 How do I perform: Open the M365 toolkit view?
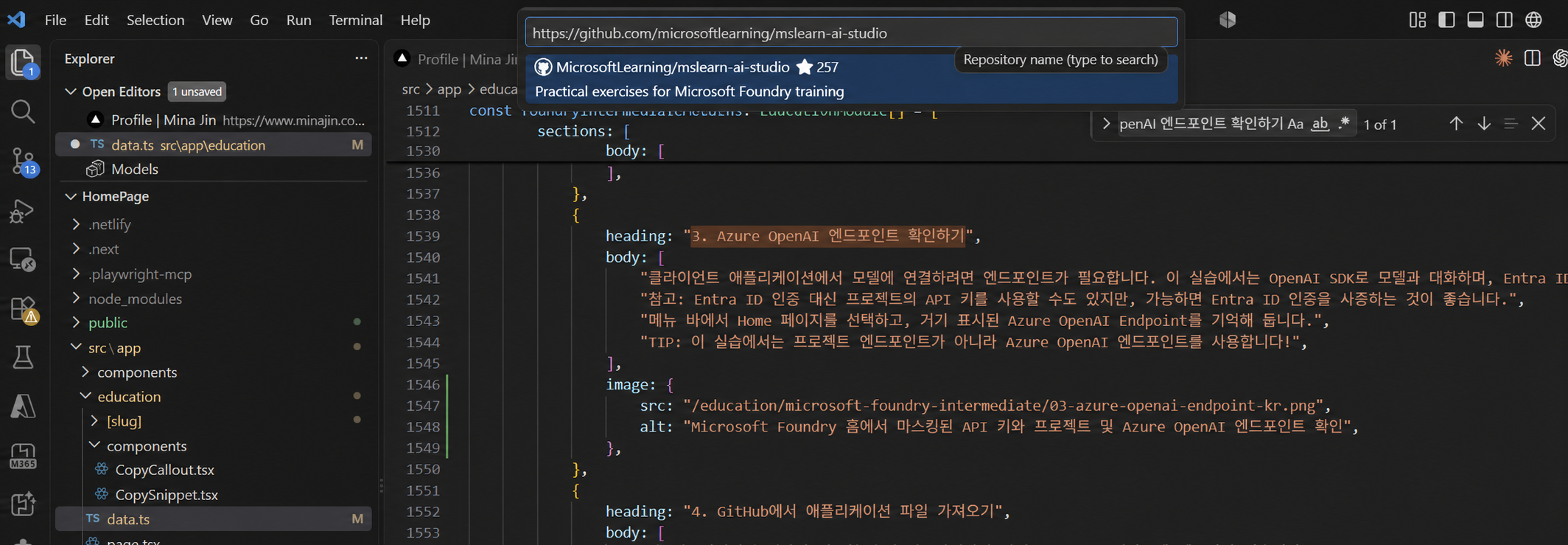tap(23, 456)
